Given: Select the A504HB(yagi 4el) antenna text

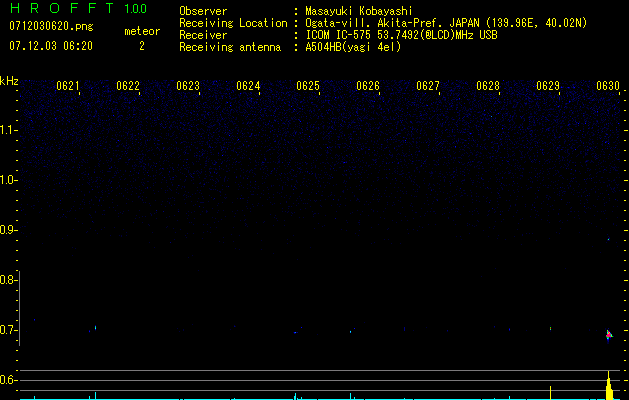Looking at the screenshot, I should 353,47.
